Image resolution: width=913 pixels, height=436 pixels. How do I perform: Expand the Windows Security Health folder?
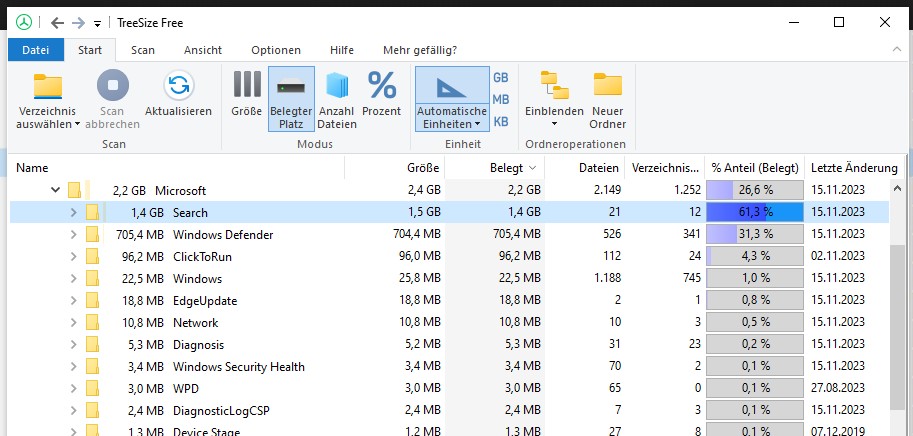[x=73, y=367]
